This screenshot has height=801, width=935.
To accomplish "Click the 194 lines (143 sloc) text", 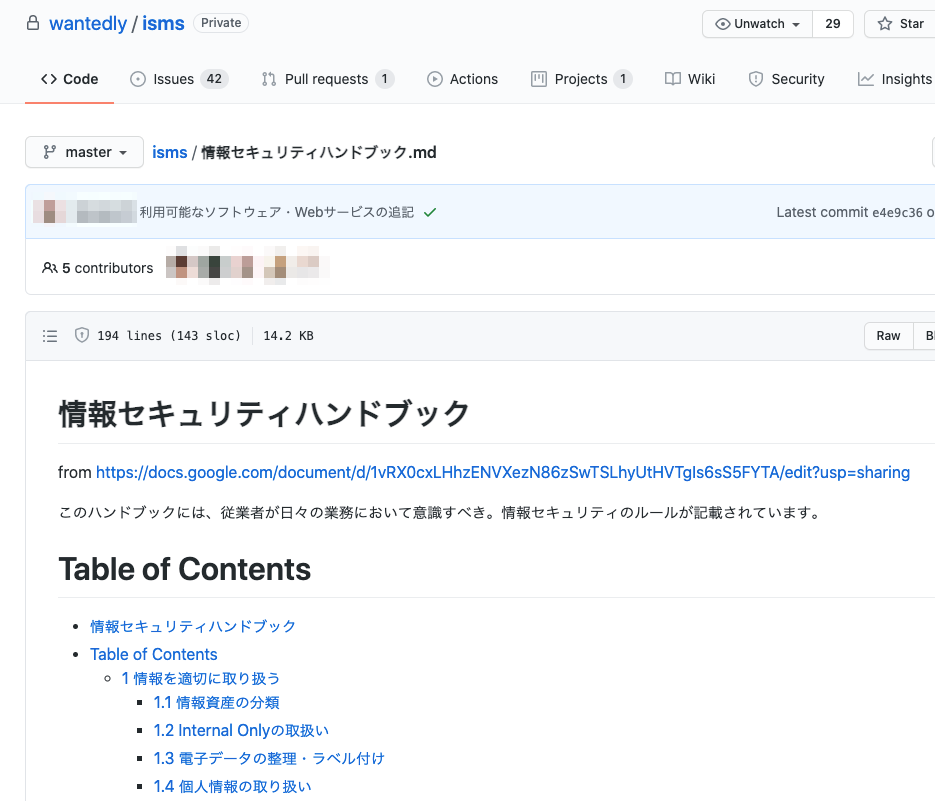I will click(169, 336).
